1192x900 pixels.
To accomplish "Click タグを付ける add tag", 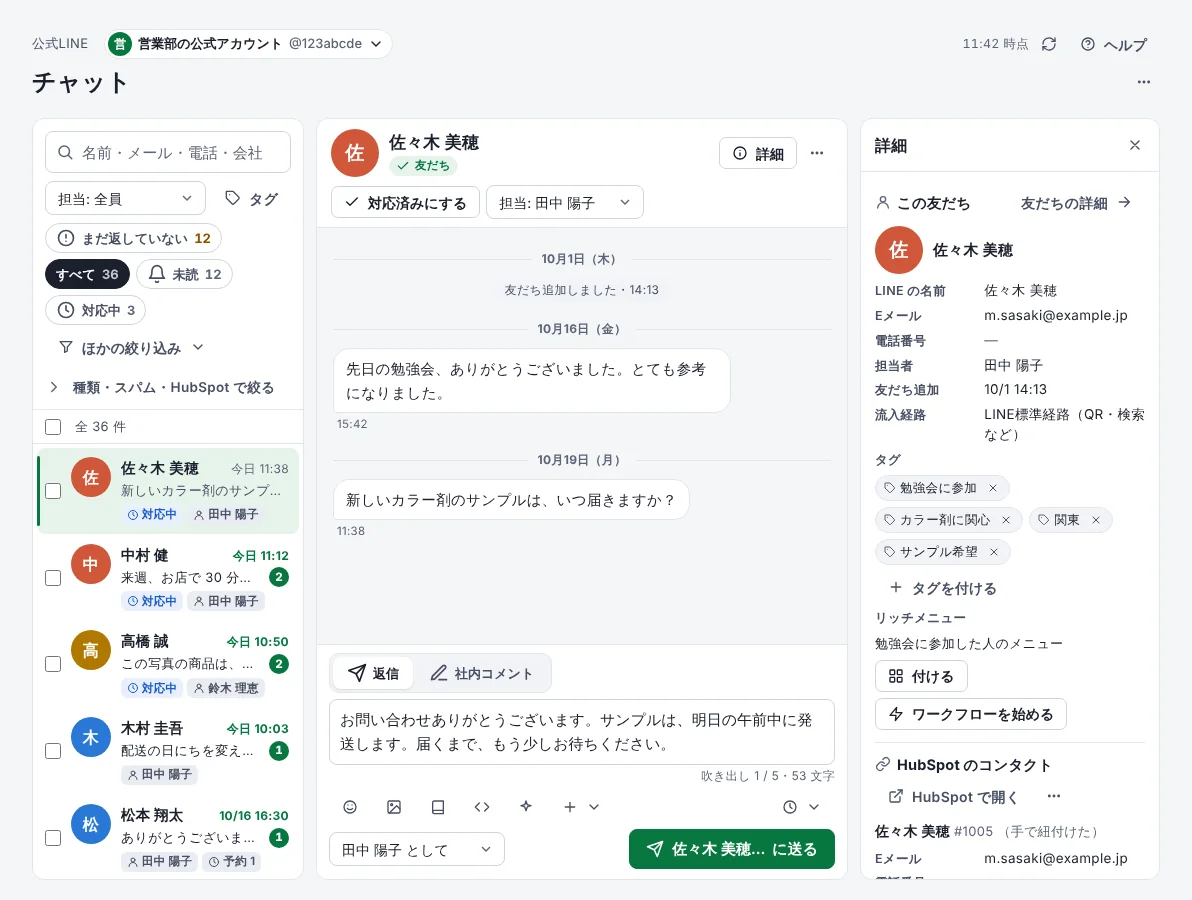I will (943, 588).
